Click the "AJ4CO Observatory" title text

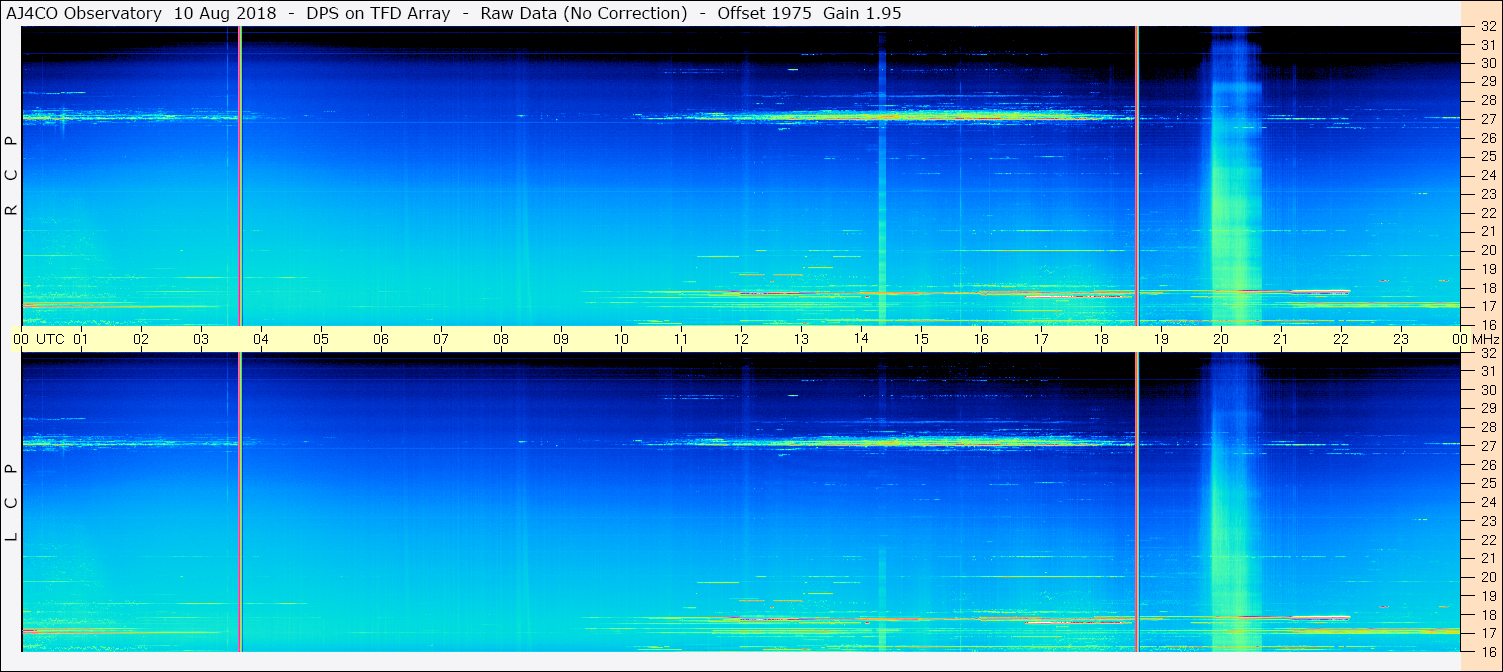click(82, 13)
